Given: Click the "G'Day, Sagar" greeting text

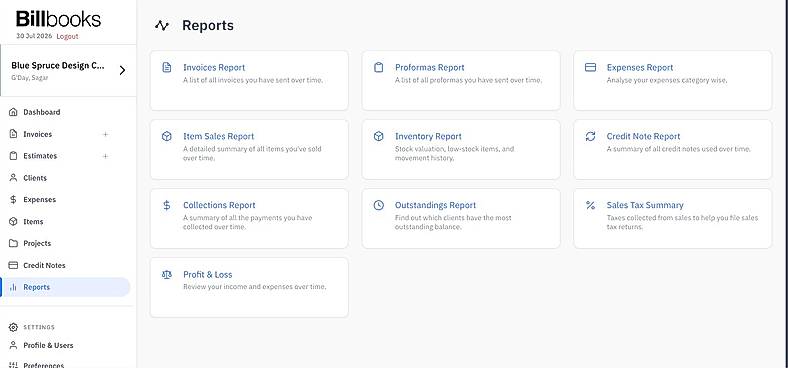Looking at the screenshot, I should pos(30,78).
